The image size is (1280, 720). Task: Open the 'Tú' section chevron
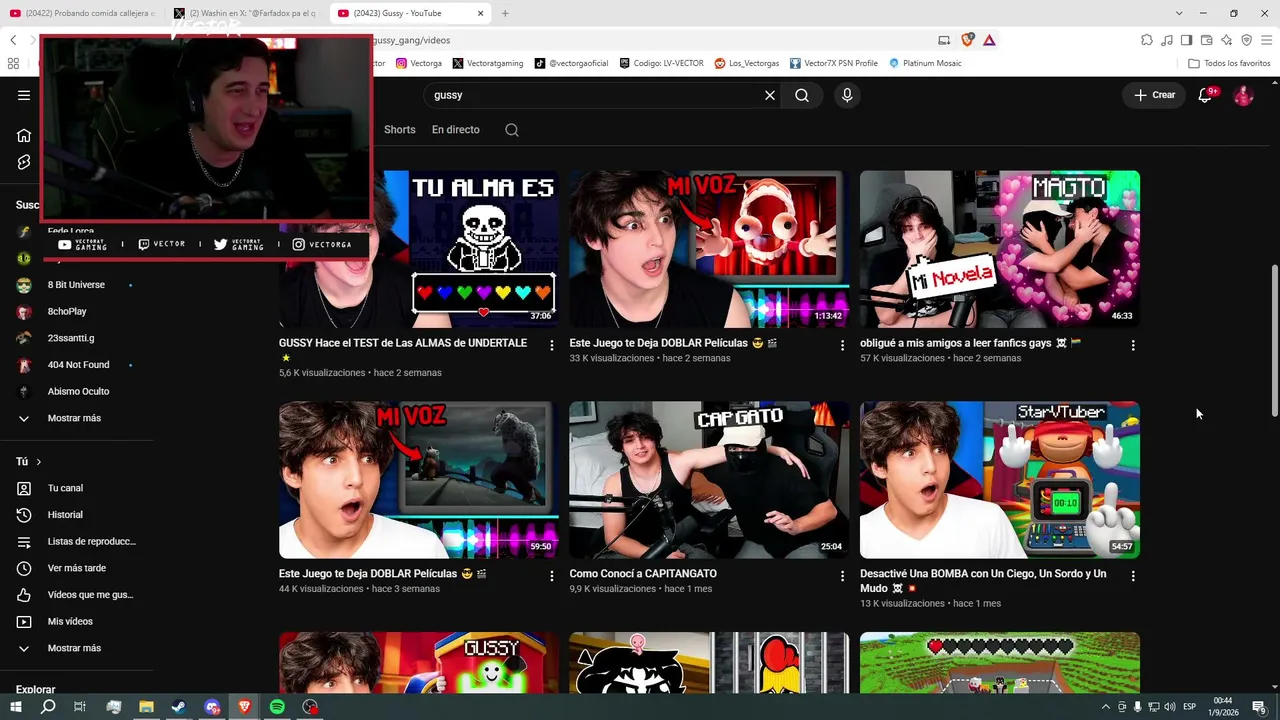pos(39,462)
